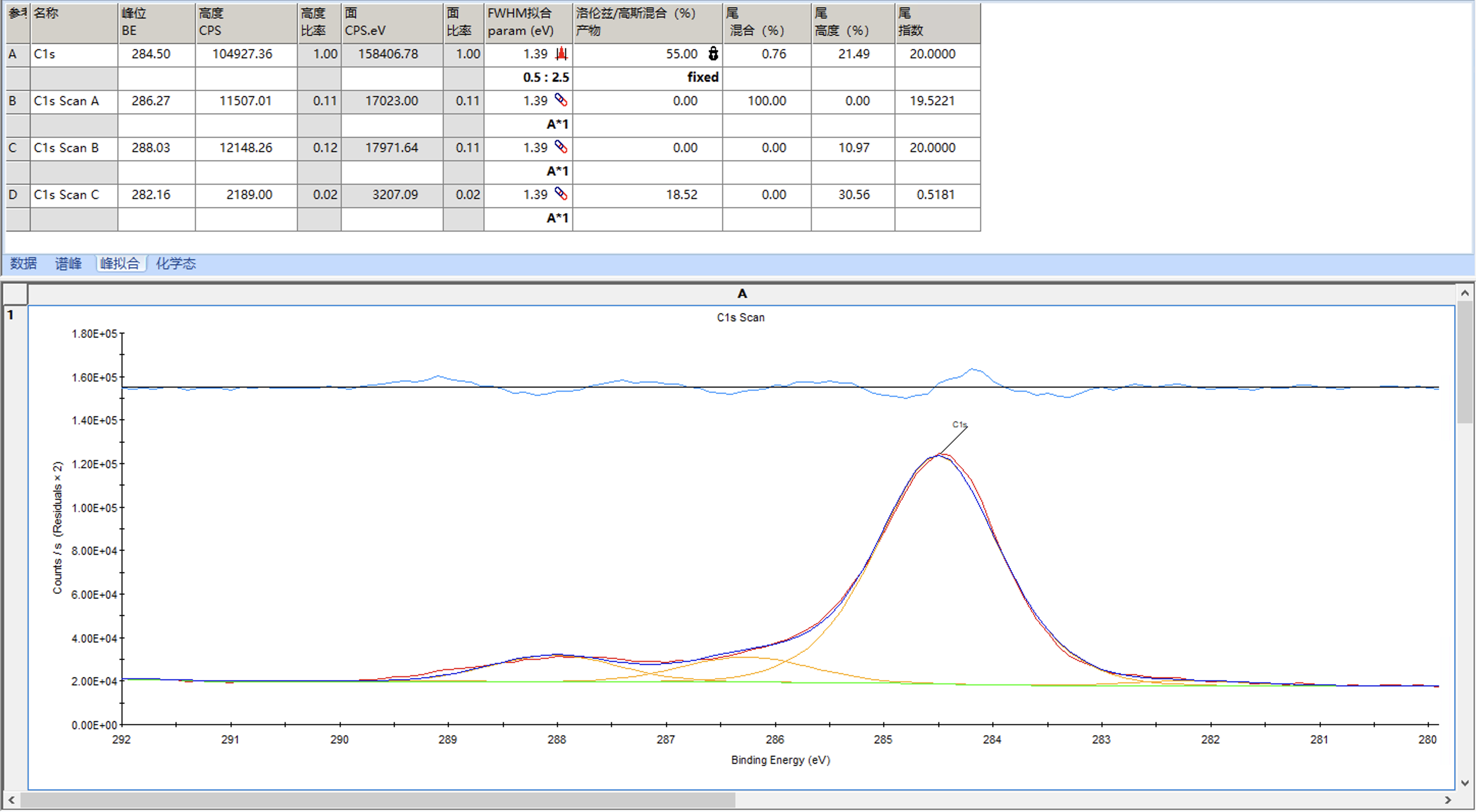Screen dimensions: 1476x812
Task: Click the right arrow on horizontal scrollbar
Action: (x=1448, y=799)
